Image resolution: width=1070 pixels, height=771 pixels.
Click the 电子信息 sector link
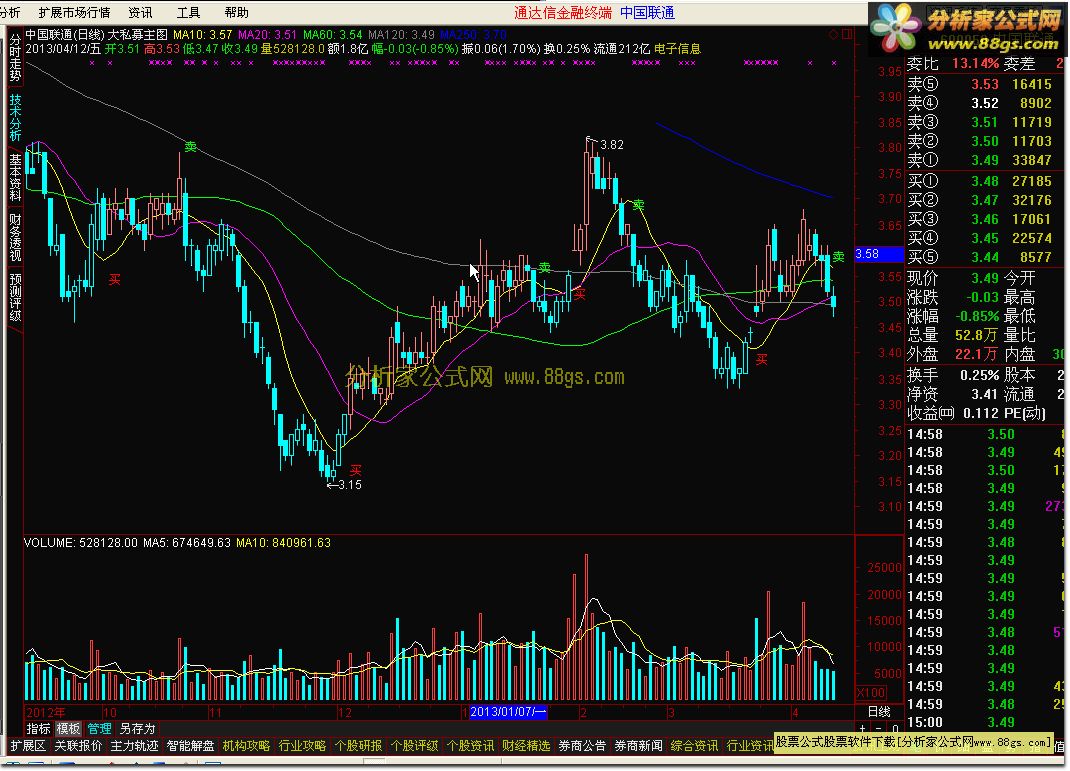(x=677, y=48)
